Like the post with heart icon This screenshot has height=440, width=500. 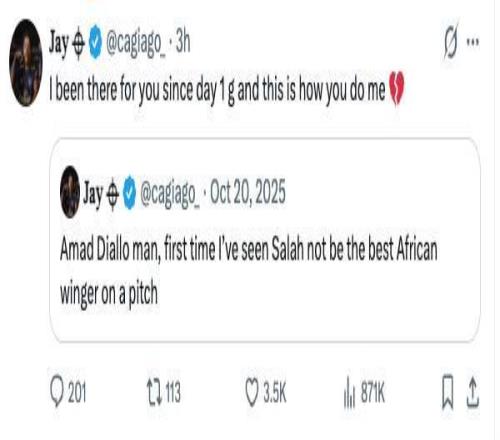click(x=252, y=392)
